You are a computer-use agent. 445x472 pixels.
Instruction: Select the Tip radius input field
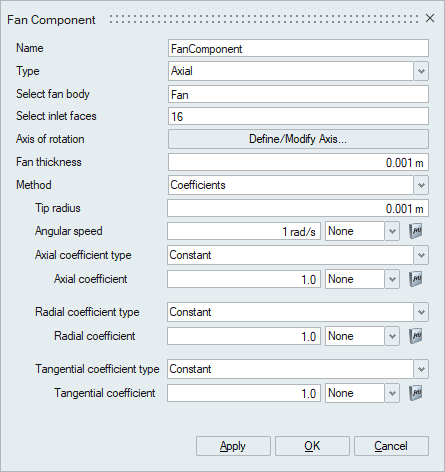point(298,208)
